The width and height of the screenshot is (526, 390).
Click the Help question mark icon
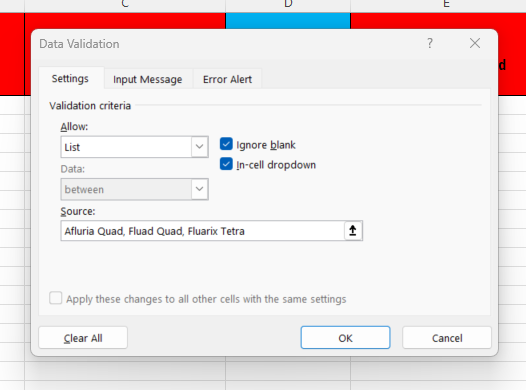(430, 43)
